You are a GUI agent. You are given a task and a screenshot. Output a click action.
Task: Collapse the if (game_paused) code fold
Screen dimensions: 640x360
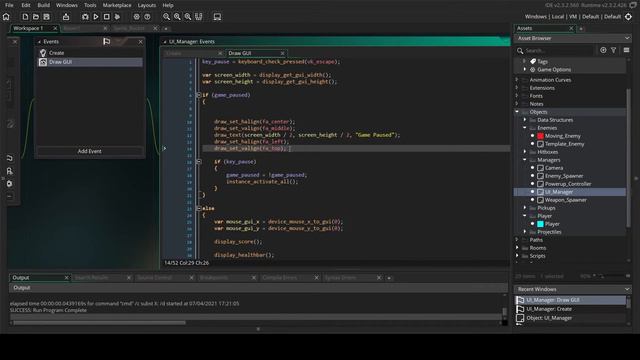[x=199, y=95]
